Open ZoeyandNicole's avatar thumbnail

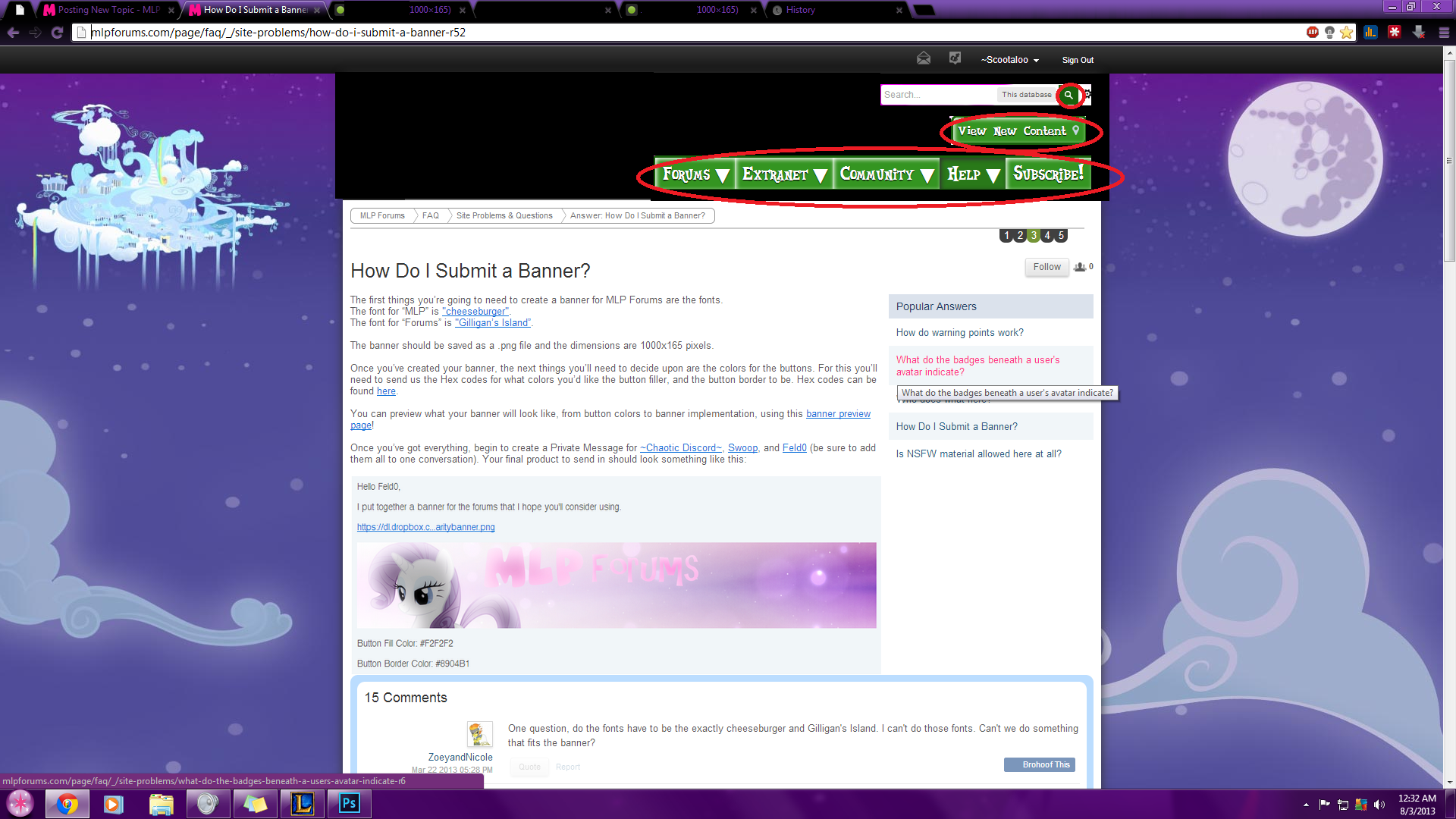click(x=479, y=734)
